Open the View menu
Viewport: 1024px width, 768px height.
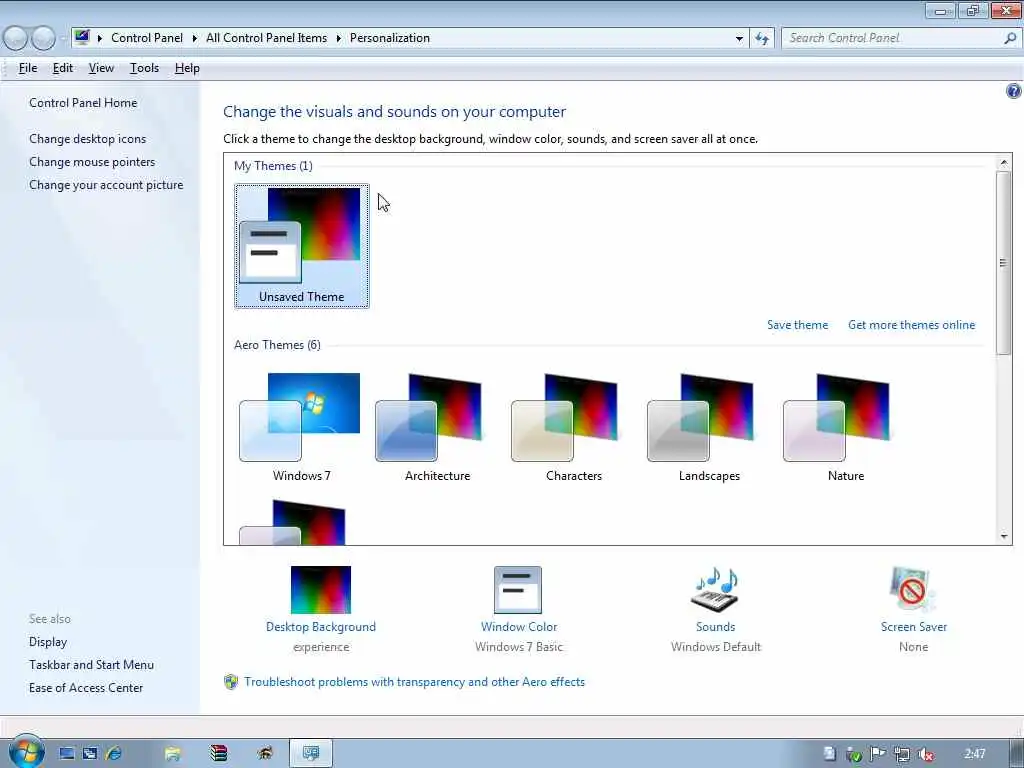coord(101,68)
